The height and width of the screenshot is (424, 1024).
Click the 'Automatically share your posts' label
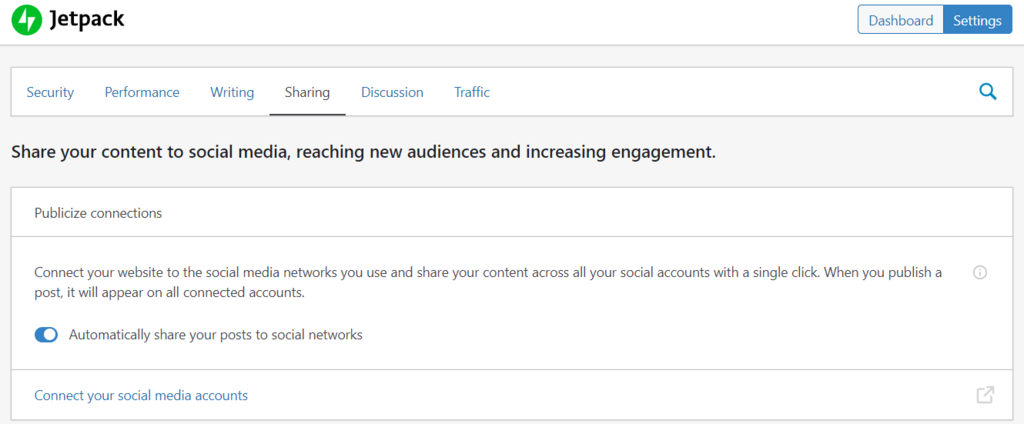coord(215,335)
